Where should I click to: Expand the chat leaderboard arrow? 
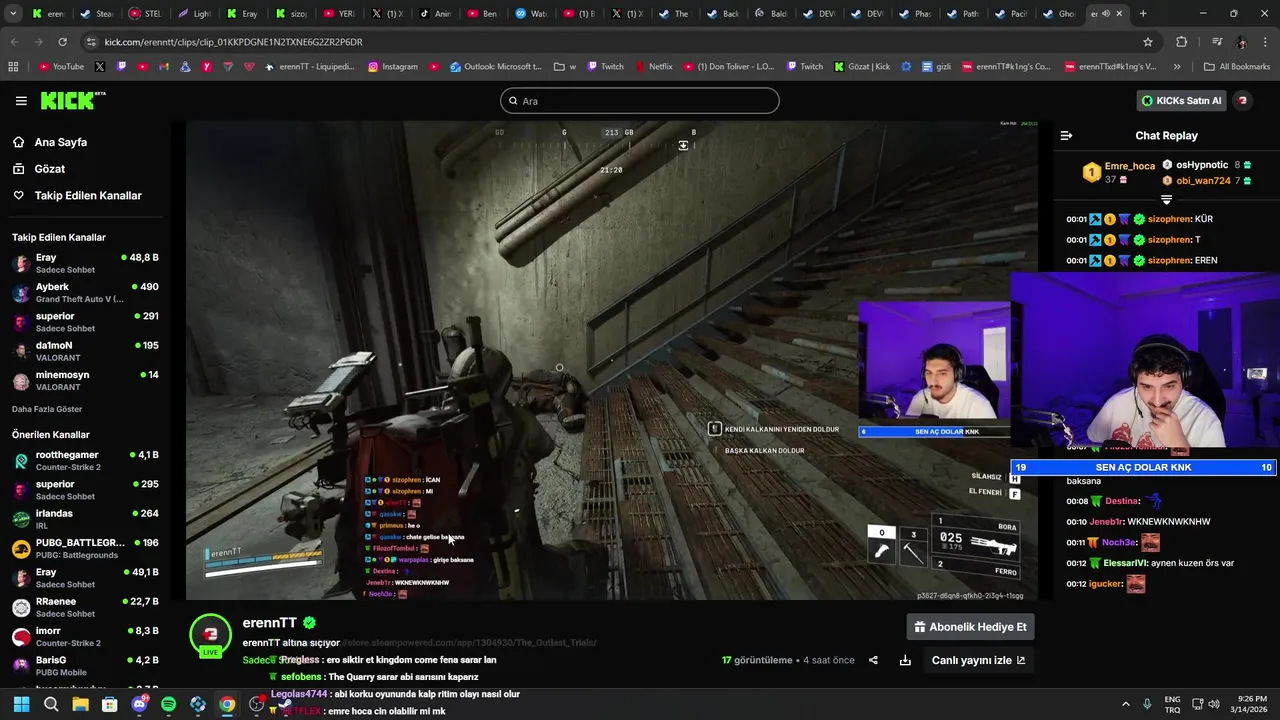click(1166, 200)
